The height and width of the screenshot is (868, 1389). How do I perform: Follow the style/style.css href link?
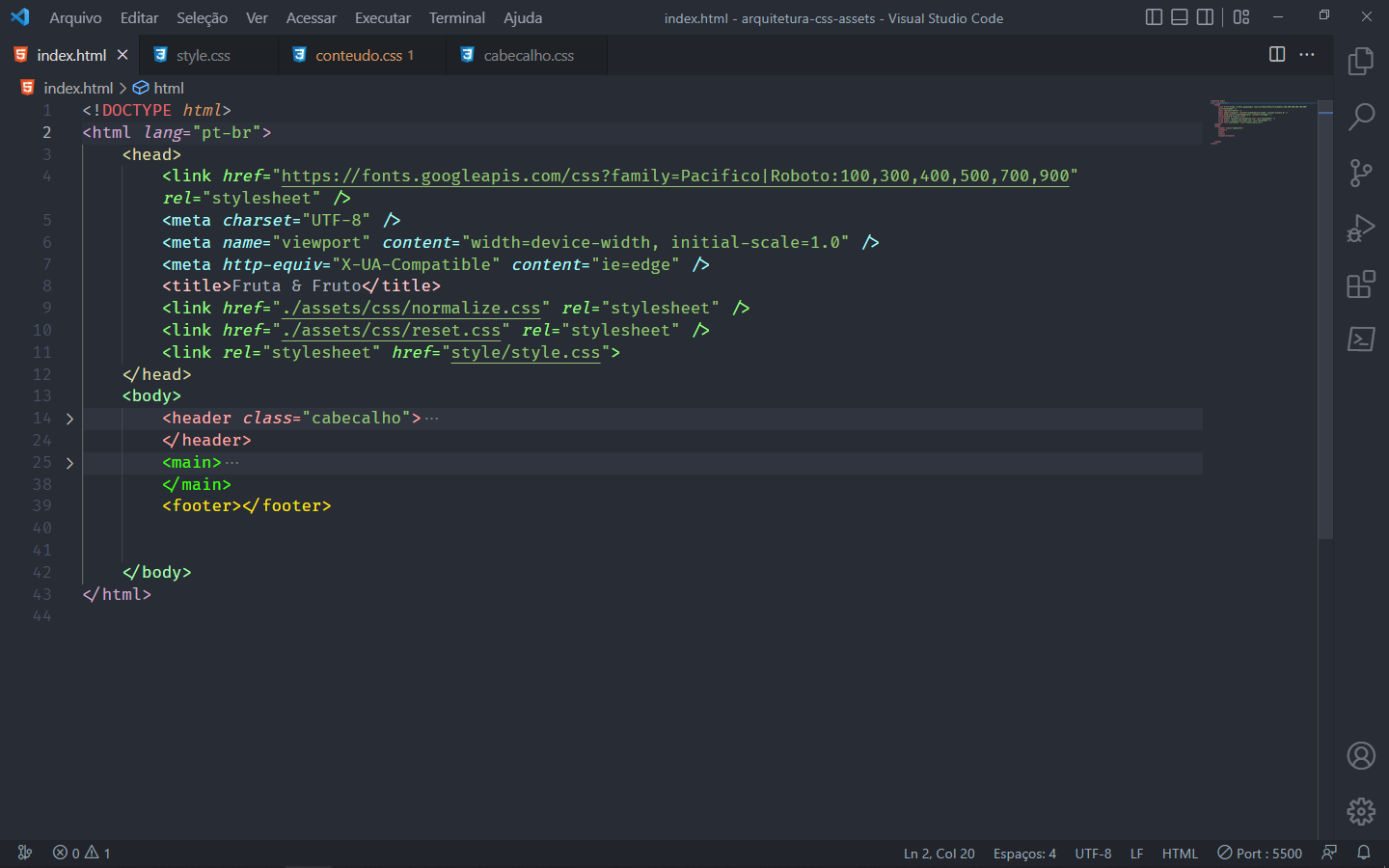pyautogui.click(x=526, y=352)
